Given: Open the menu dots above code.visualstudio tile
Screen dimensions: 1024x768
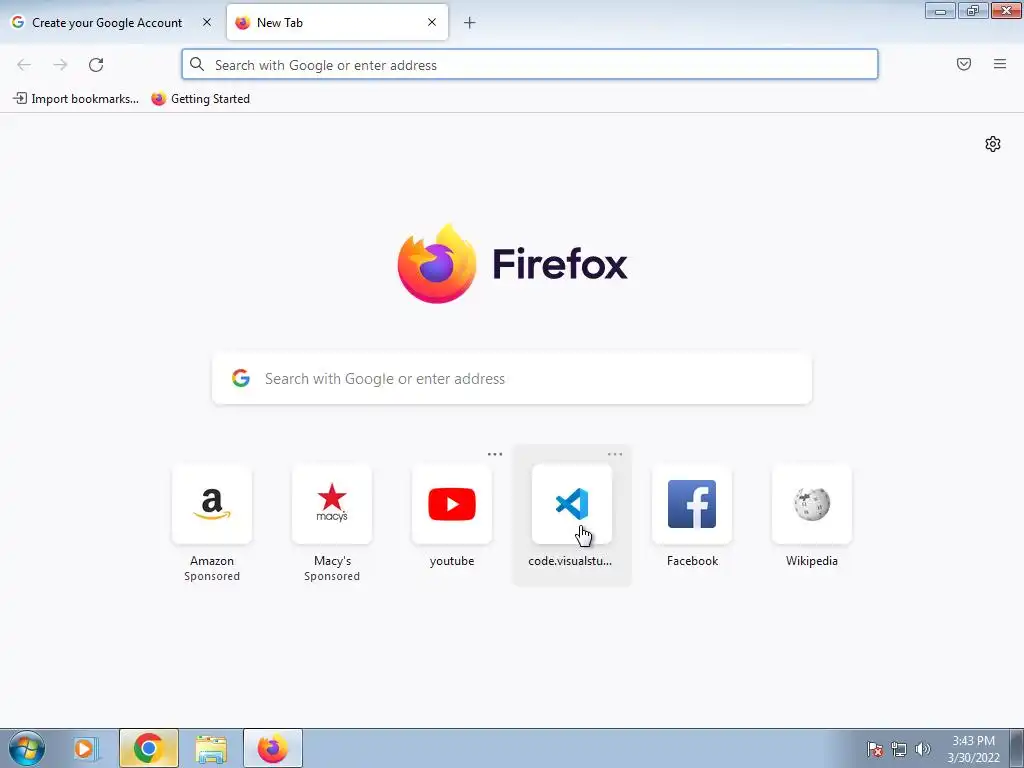Looking at the screenshot, I should pyautogui.click(x=615, y=454).
